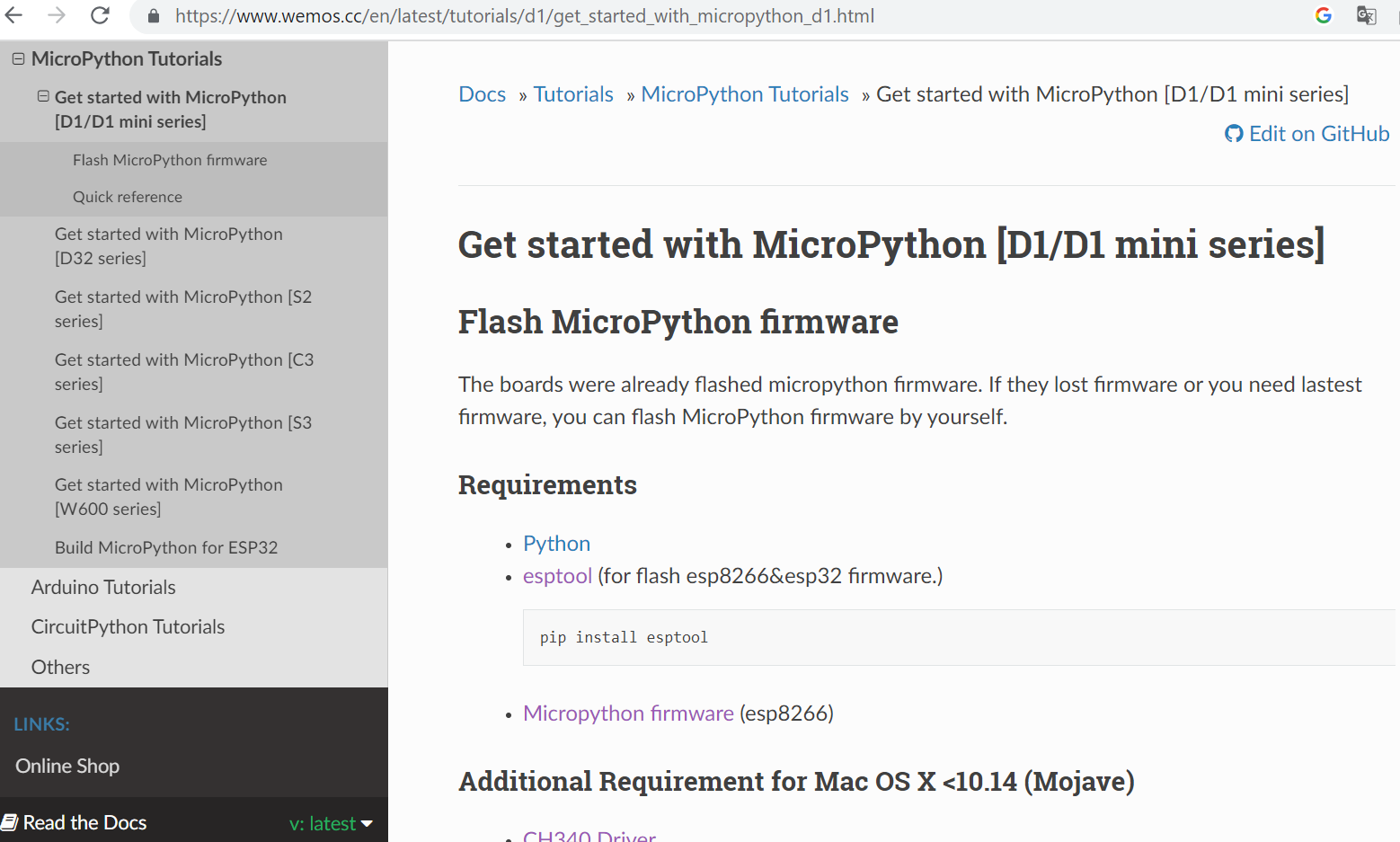Go back with the browser back arrow

13,15
